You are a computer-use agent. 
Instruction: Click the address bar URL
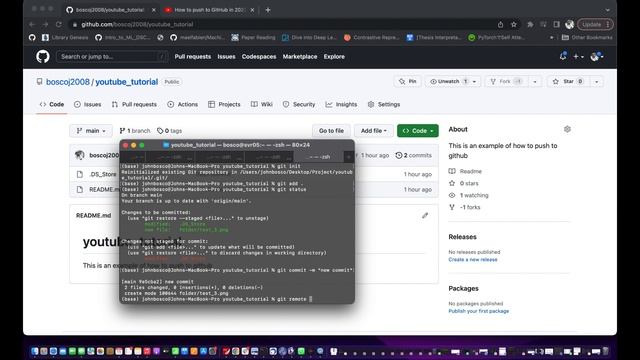tap(137, 24)
